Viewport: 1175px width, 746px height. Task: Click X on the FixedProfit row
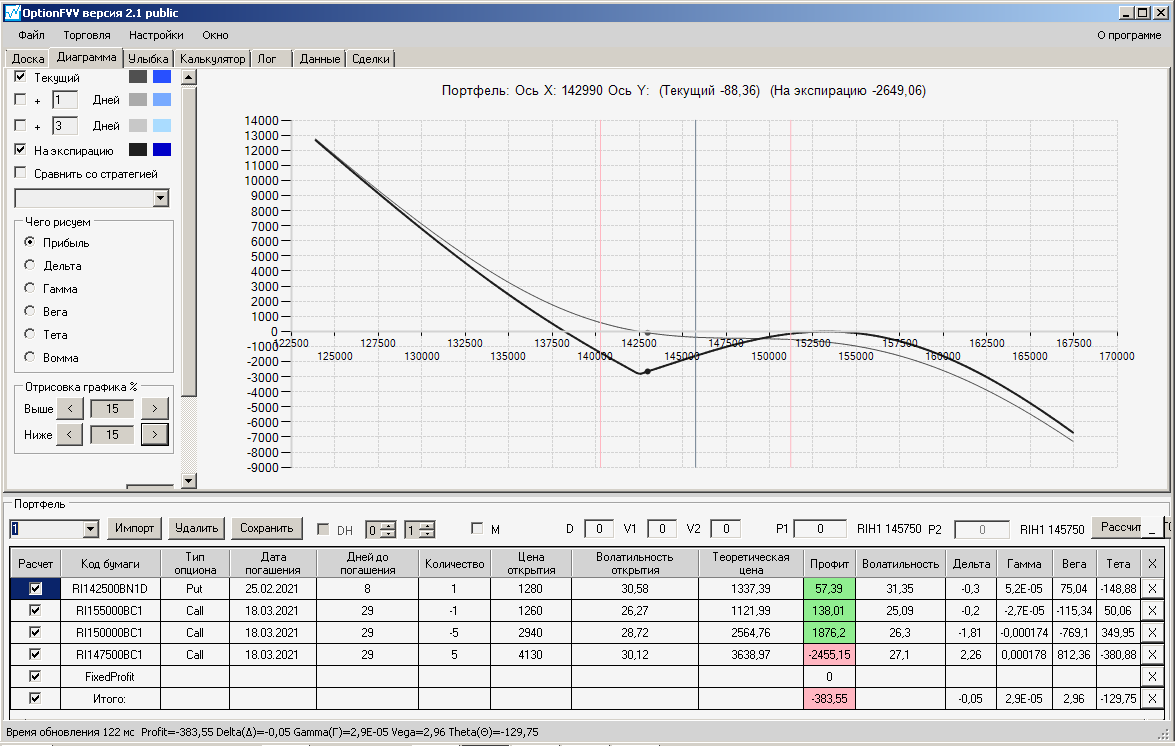(x=1152, y=676)
